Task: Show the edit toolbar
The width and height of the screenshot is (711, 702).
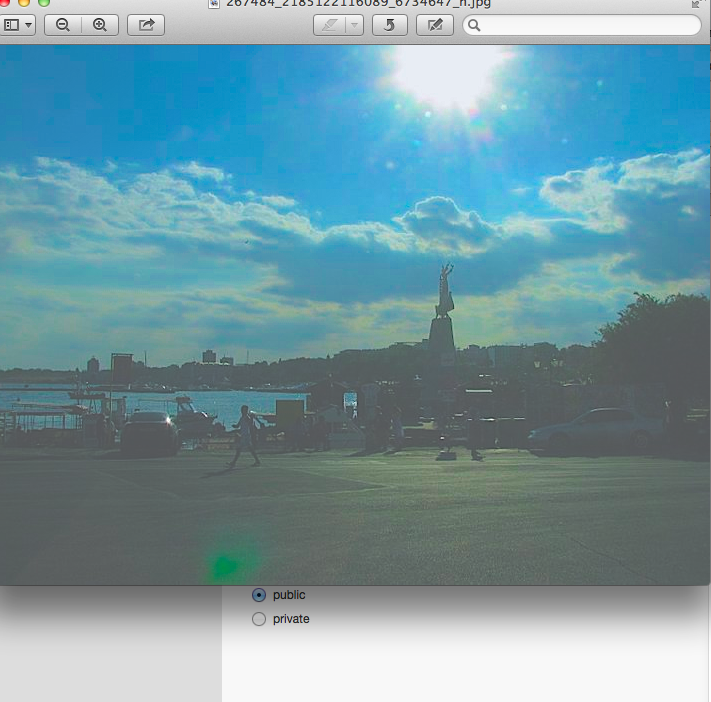Action: tap(435, 25)
